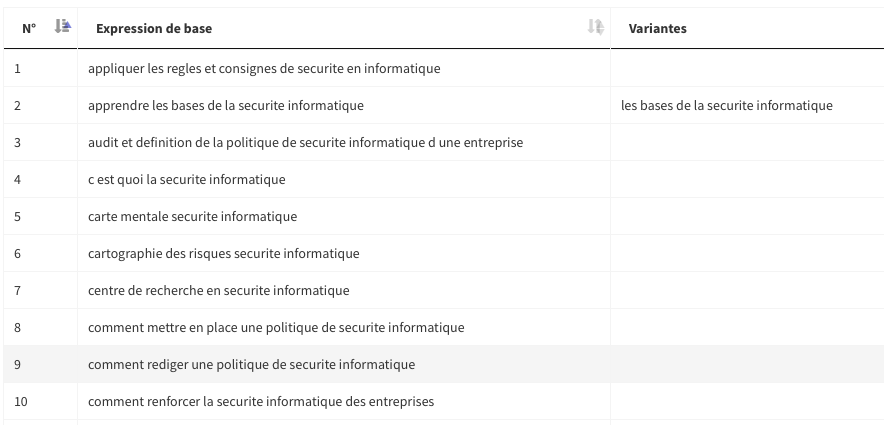Click empty Variantes cell in row 5
Image resolution: width=884 pixels, height=425 pixels.
click(746, 217)
